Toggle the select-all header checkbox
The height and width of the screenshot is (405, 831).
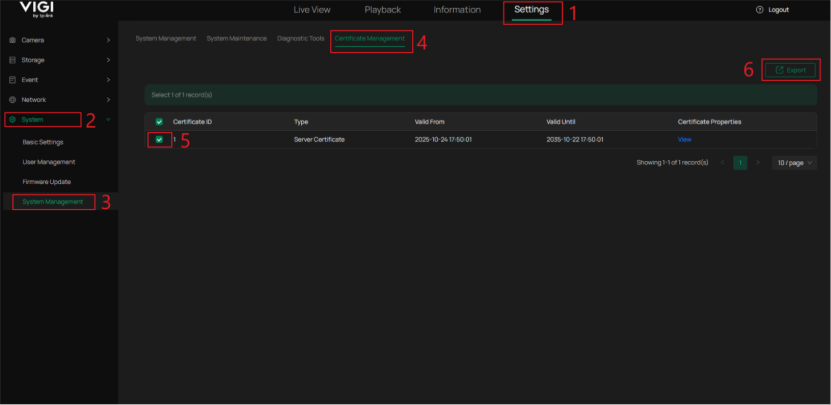coord(159,122)
